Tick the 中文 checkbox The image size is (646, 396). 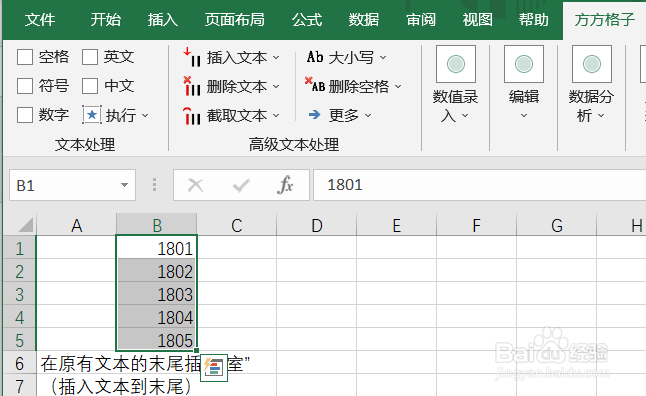tap(90, 86)
